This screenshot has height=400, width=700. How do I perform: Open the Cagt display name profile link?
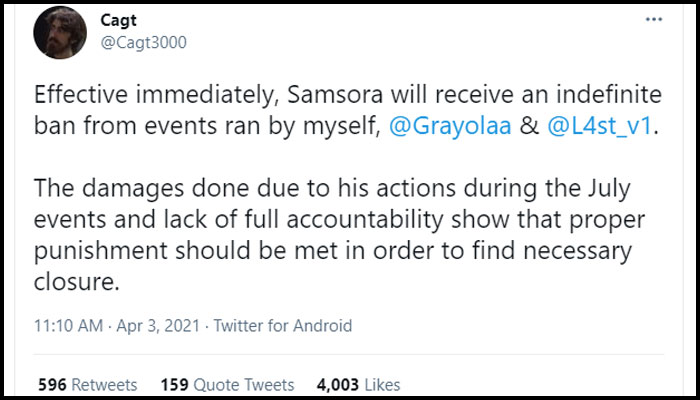(121, 21)
